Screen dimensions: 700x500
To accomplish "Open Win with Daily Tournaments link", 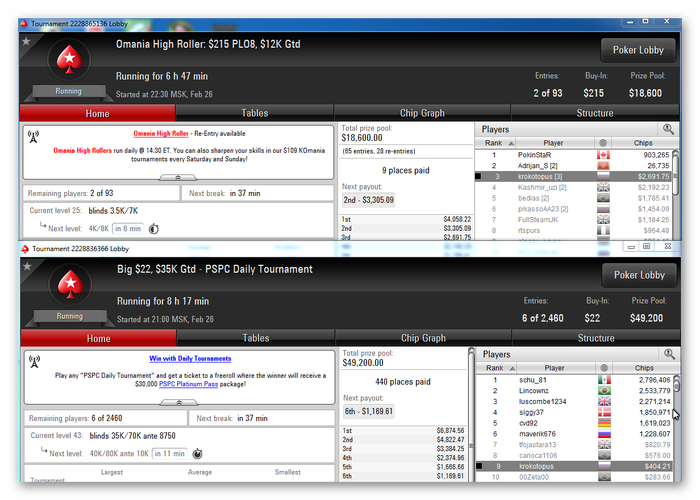I will 190,358.
